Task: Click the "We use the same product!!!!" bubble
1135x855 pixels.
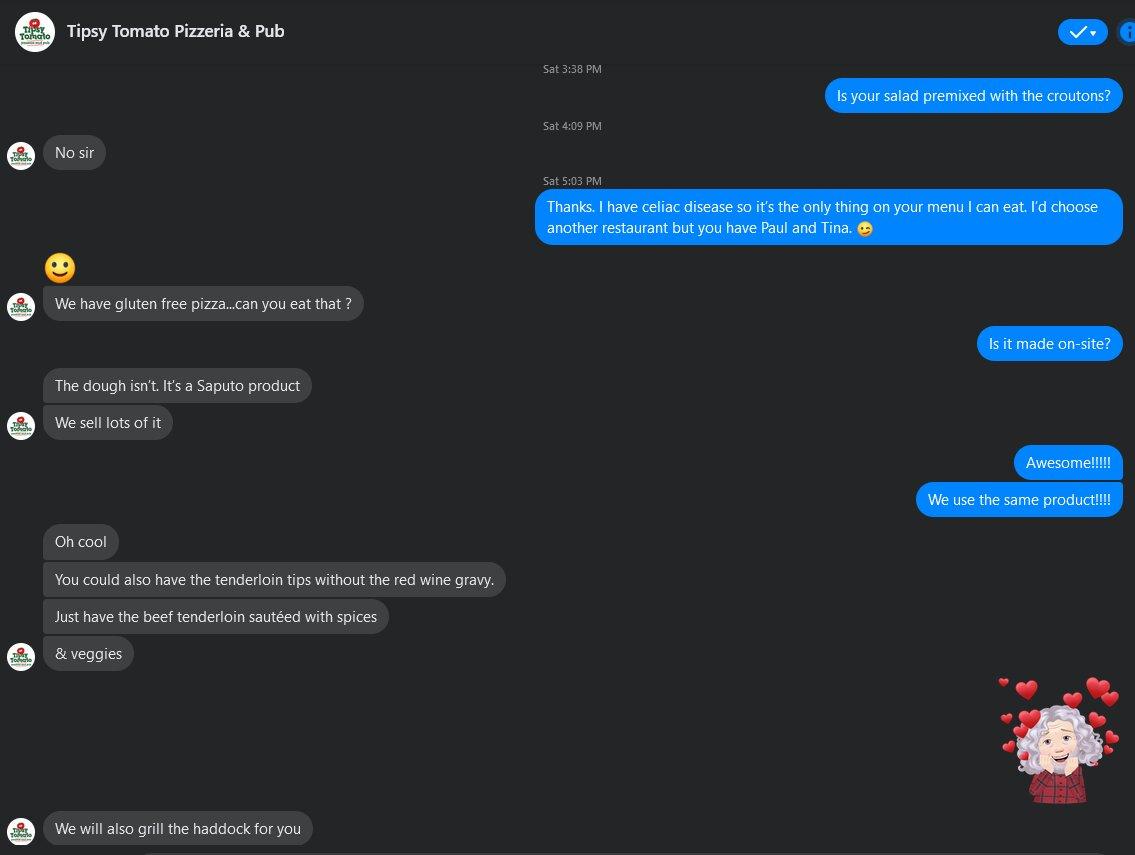Action: [1019, 500]
